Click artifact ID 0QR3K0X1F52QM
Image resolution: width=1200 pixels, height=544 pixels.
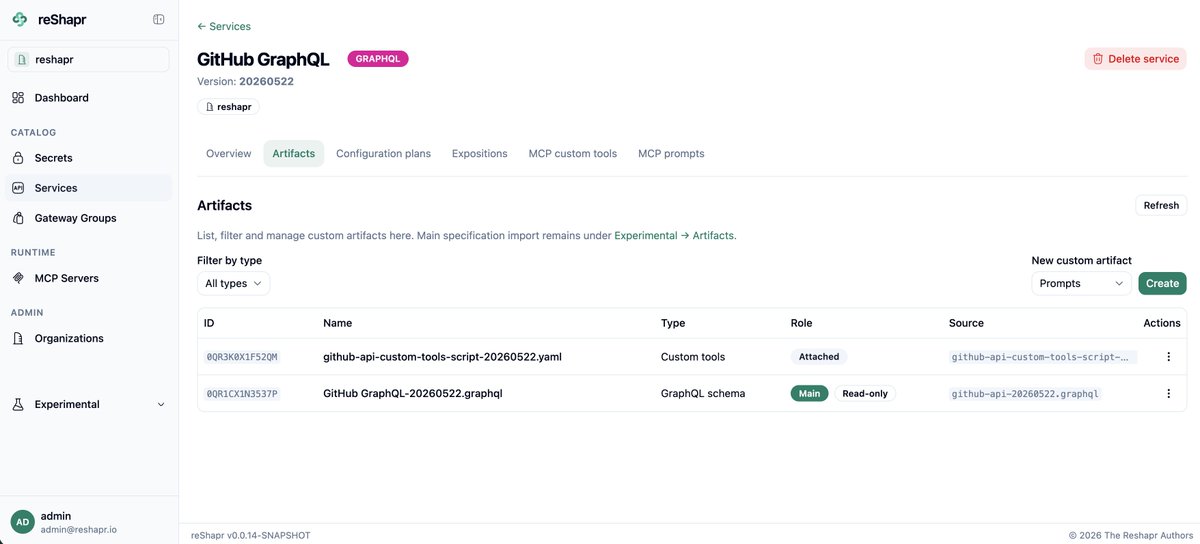pyautogui.click(x=242, y=357)
